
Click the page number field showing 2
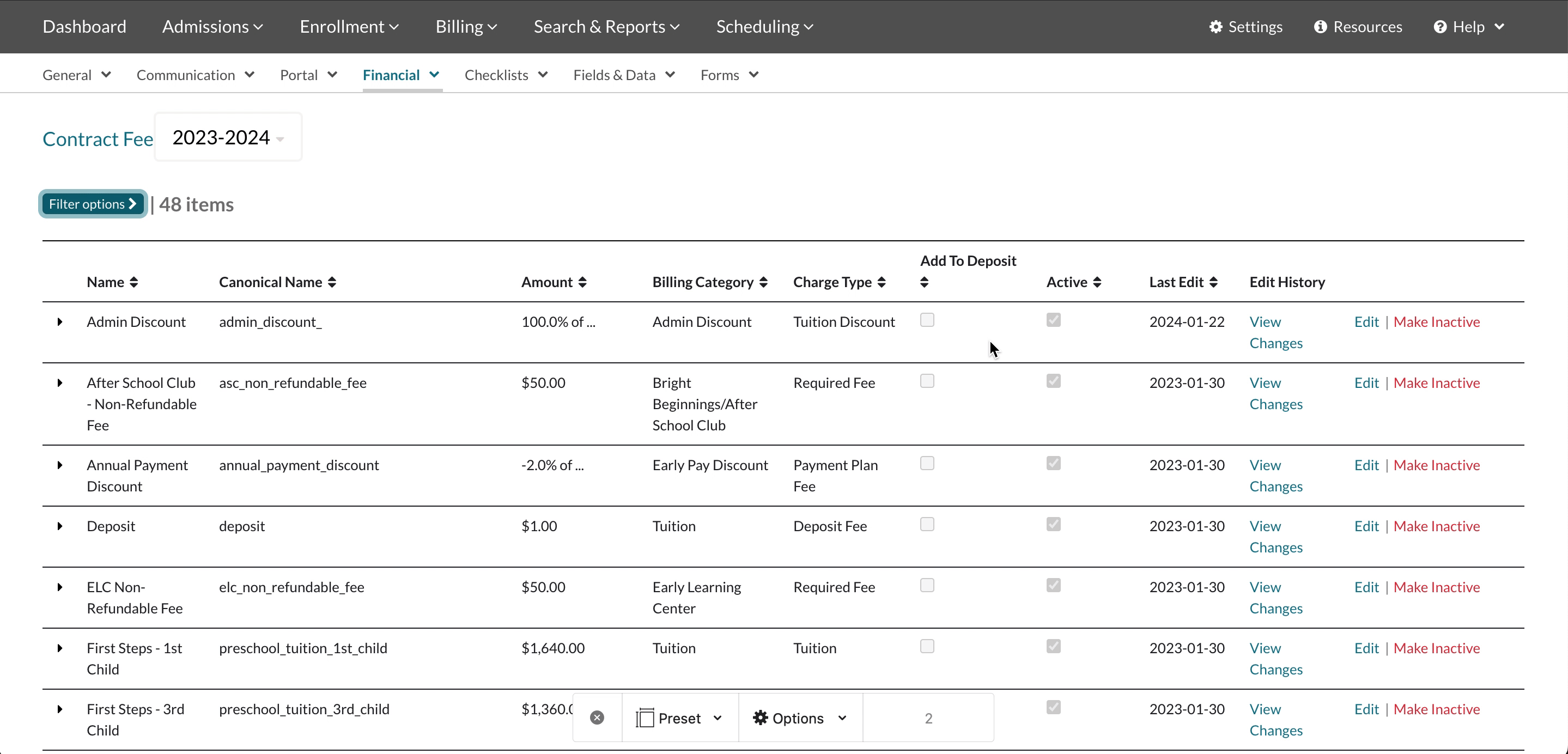[x=928, y=718]
